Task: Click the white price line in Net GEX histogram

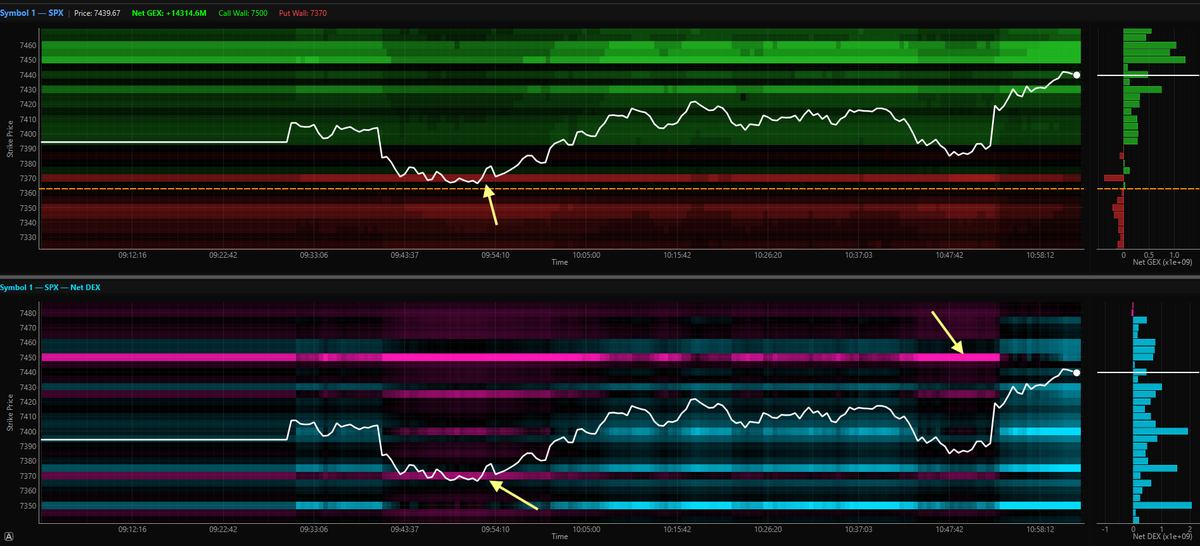Action: (x=1148, y=75)
